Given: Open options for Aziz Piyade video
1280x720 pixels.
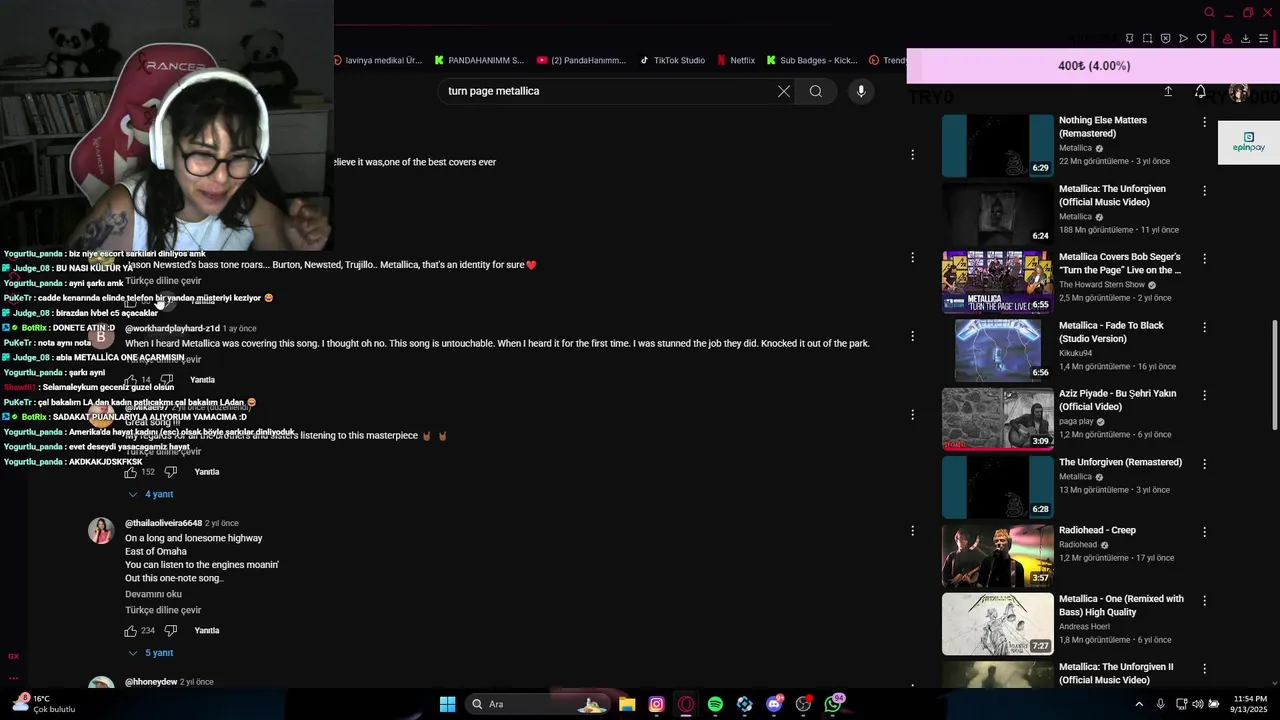Looking at the screenshot, I should click(x=1204, y=395).
